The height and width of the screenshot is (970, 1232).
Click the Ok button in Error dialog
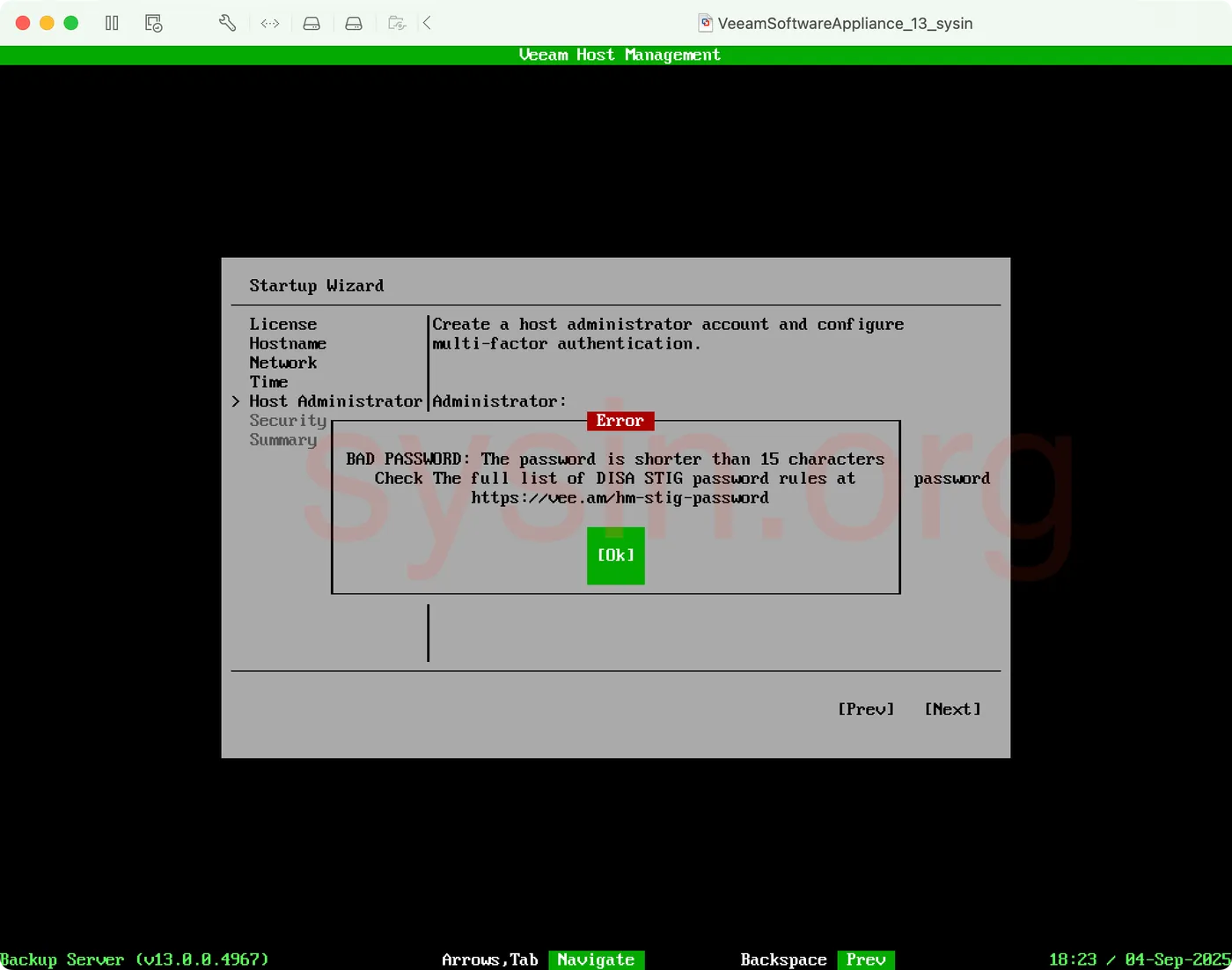pos(616,555)
